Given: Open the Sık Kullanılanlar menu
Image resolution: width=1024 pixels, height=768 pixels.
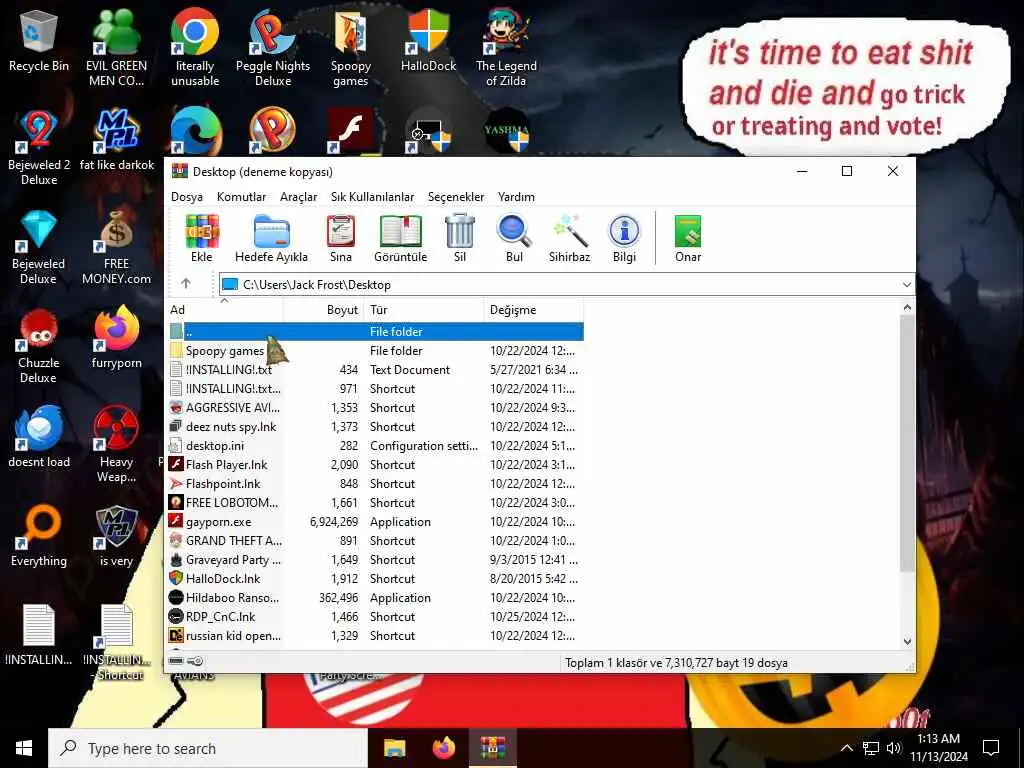Looking at the screenshot, I should tap(372, 197).
